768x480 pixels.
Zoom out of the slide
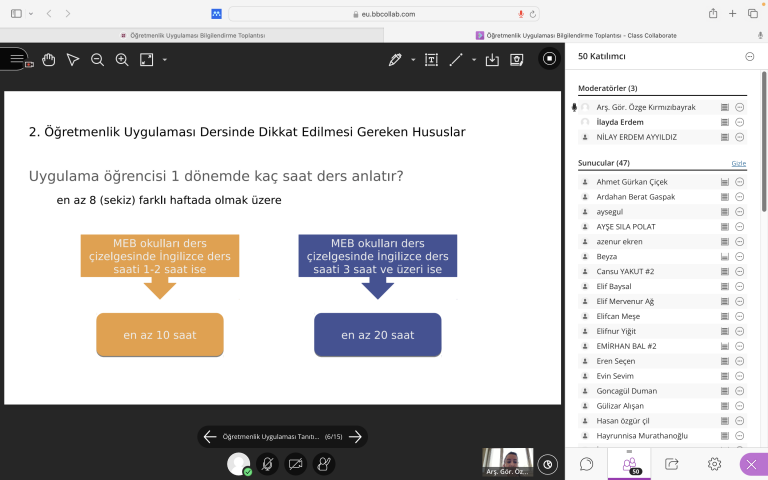coord(97,59)
